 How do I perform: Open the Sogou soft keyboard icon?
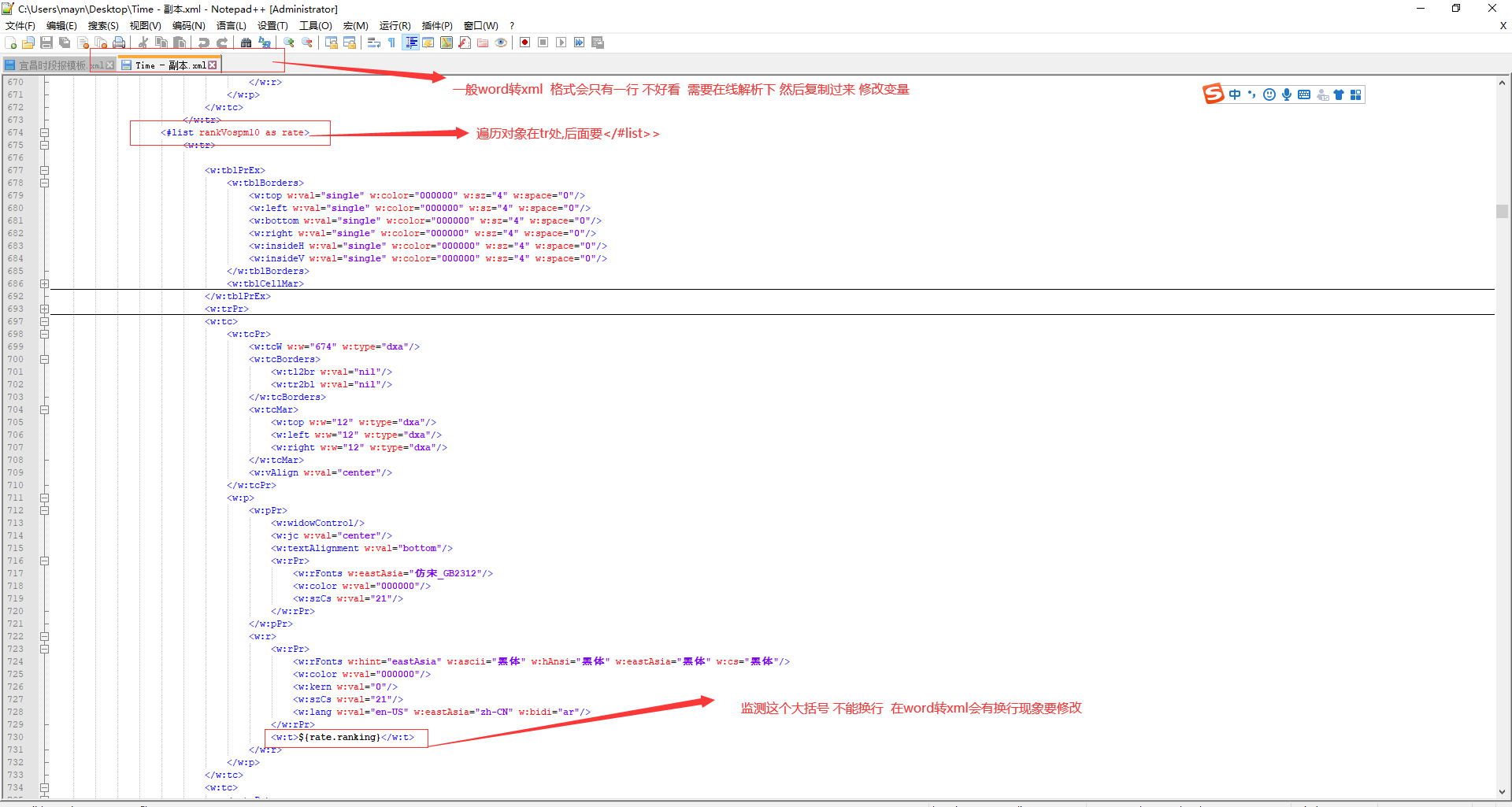[x=1304, y=94]
